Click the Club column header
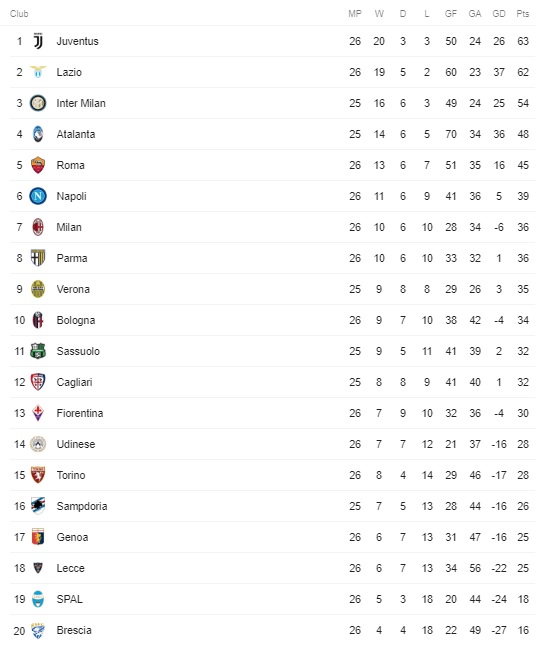 19,14
